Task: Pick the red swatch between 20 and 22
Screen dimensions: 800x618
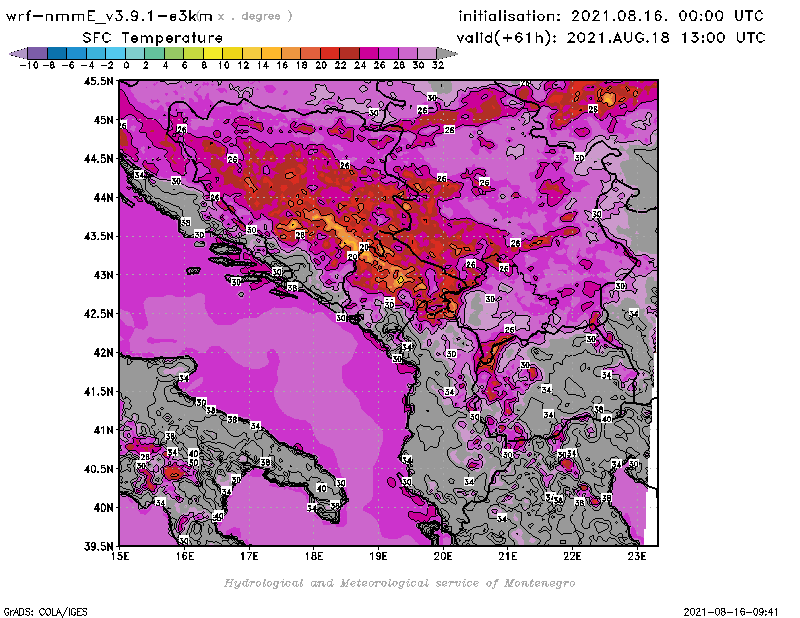Action: coord(330,53)
